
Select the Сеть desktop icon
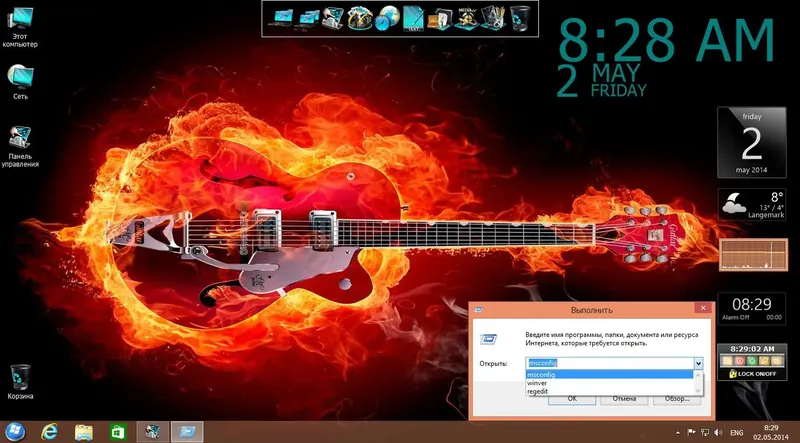tap(20, 82)
